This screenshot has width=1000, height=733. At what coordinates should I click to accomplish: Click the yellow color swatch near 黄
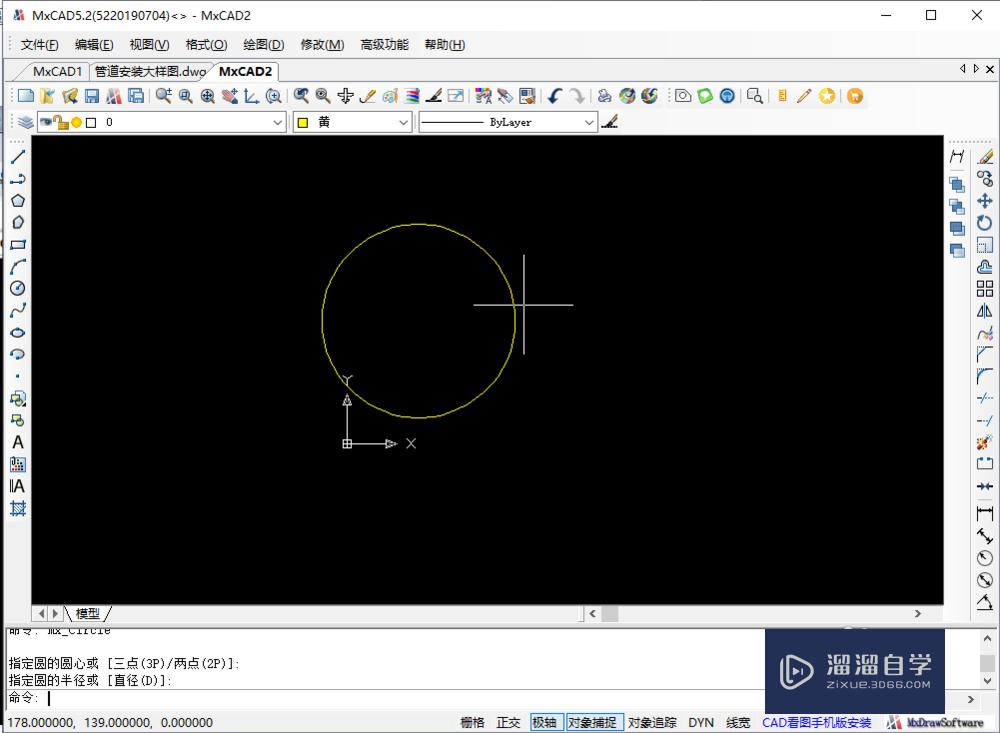(302, 121)
